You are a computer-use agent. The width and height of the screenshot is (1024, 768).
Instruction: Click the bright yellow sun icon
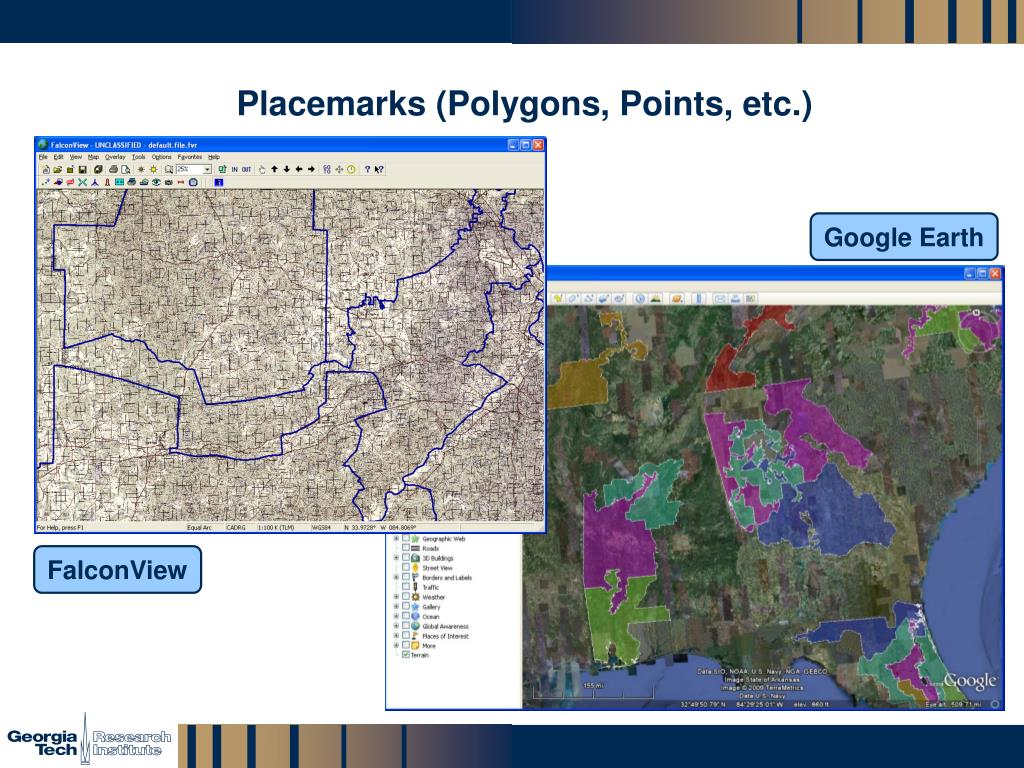tap(153, 169)
